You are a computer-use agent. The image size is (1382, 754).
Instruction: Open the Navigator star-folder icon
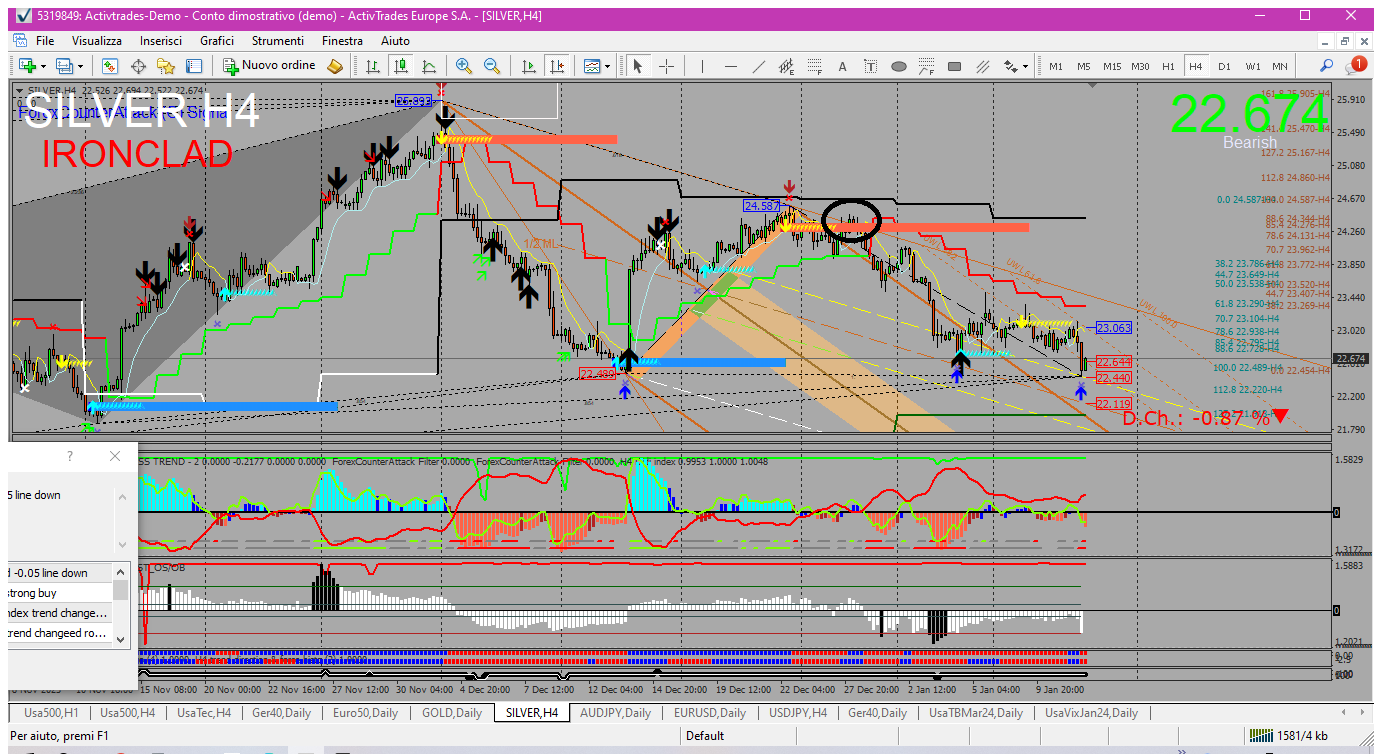click(x=166, y=66)
